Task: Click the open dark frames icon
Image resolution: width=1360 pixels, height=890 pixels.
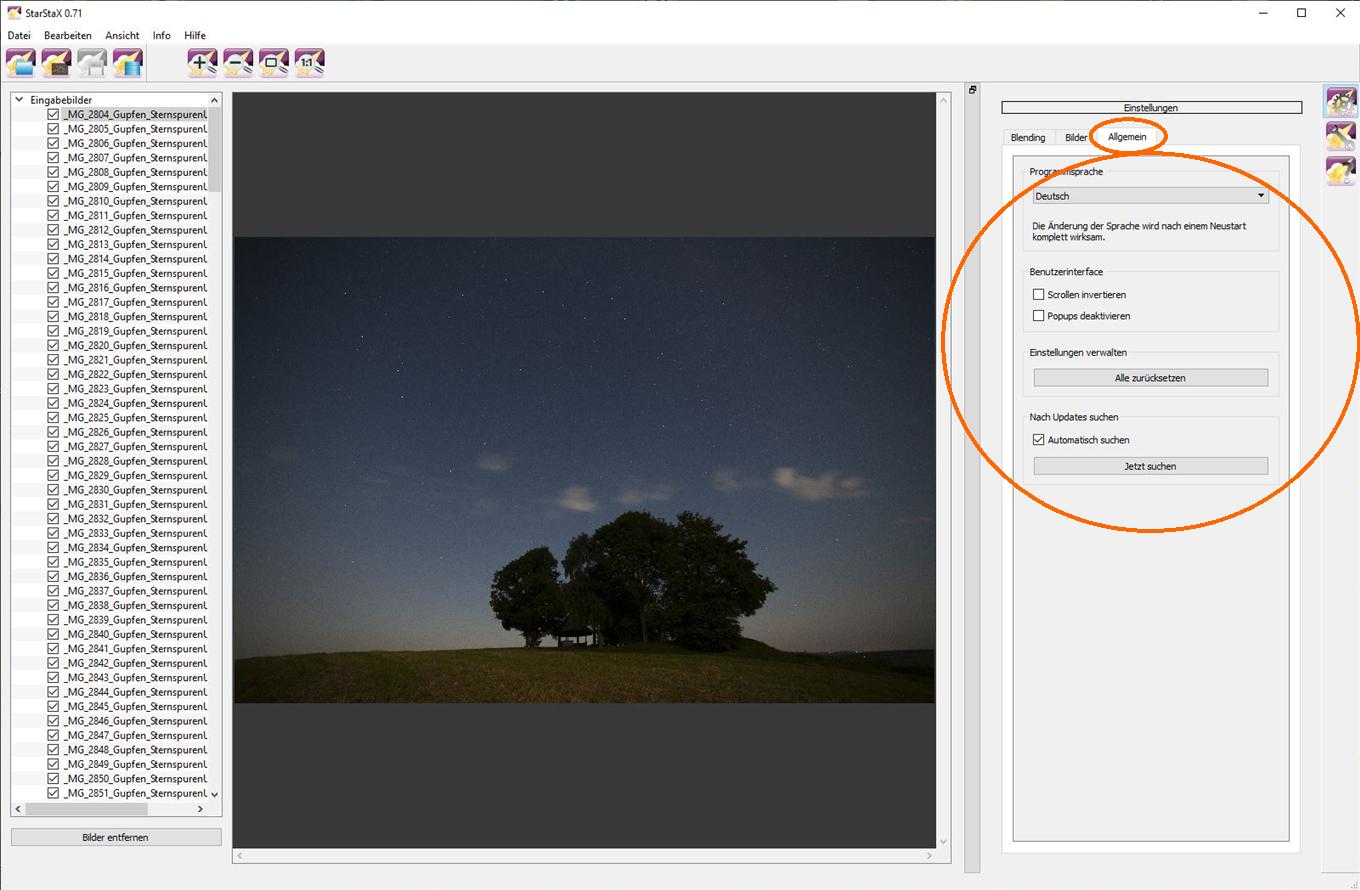Action: pyautogui.click(x=56, y=63)
